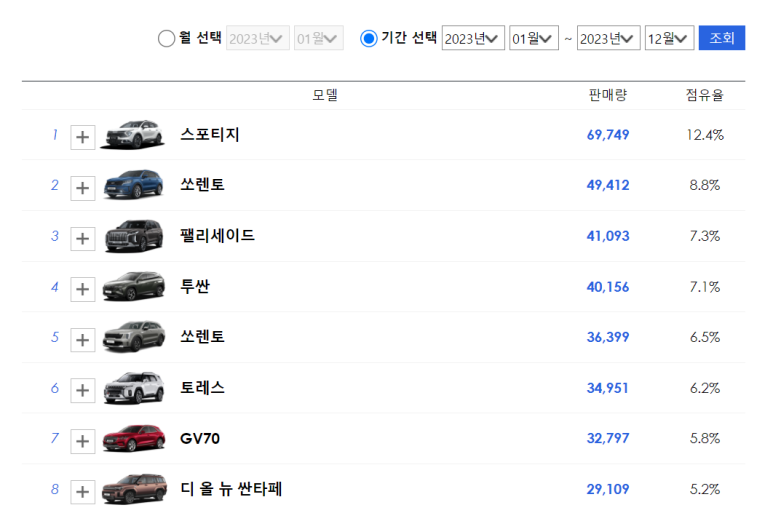Click the 판매량 column header

[x=608, y=95]
